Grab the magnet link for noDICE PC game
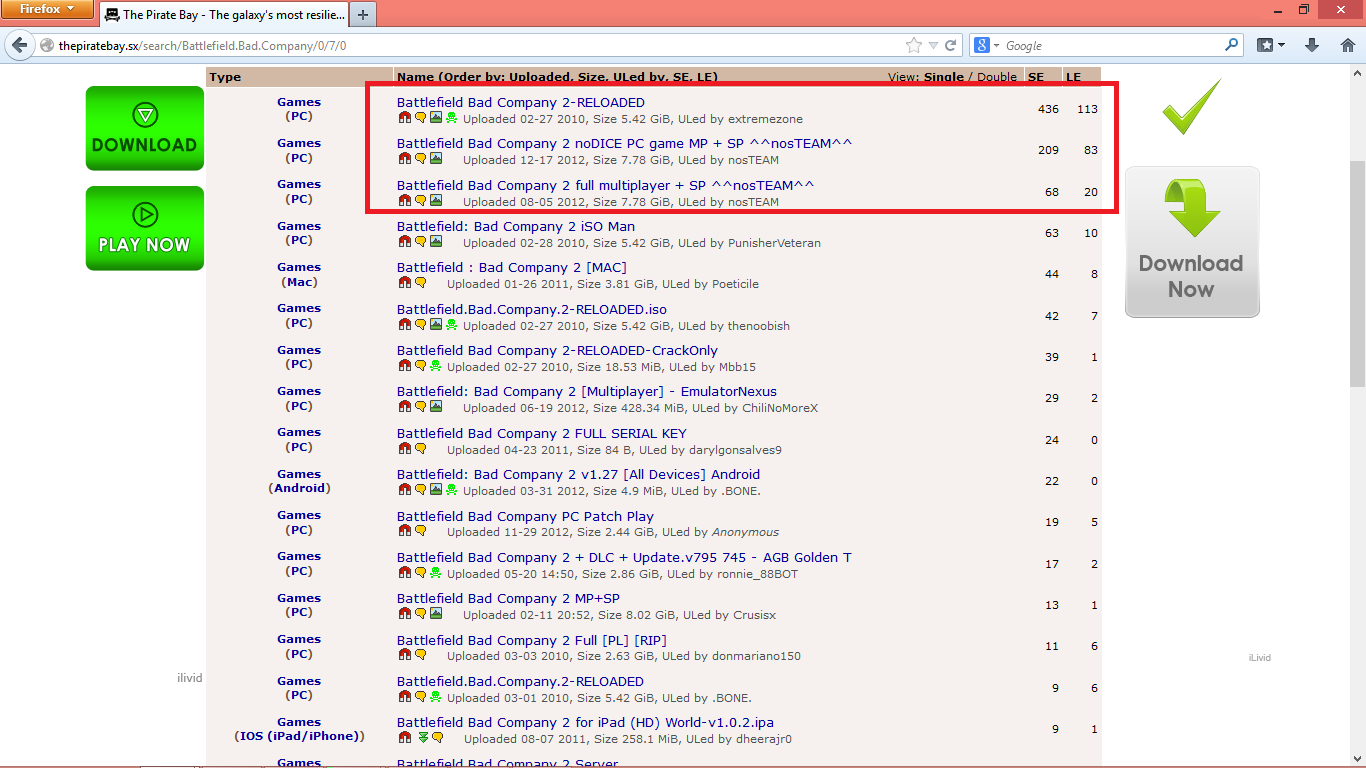1366x768 pixels. click(x=405, y=159)
